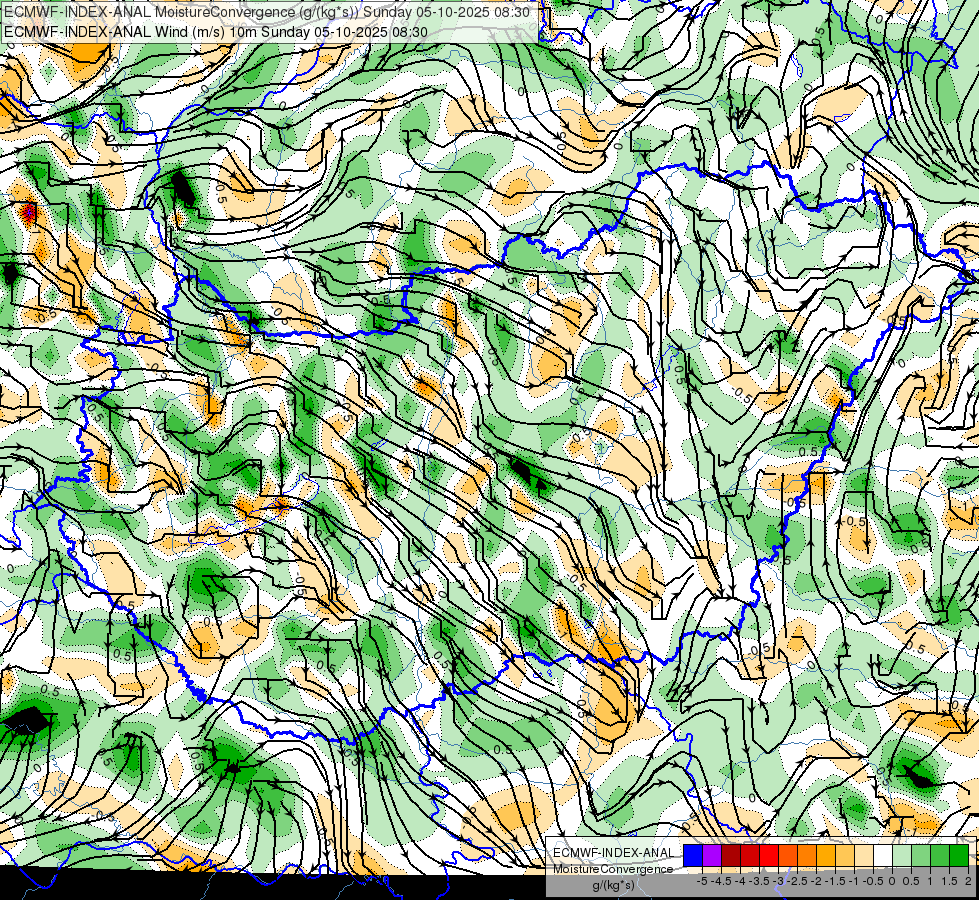Viewport: 979px width, 900px height.
Task: Click the MoistureConvergence title line at top
Action: click(x=267, y=12)
